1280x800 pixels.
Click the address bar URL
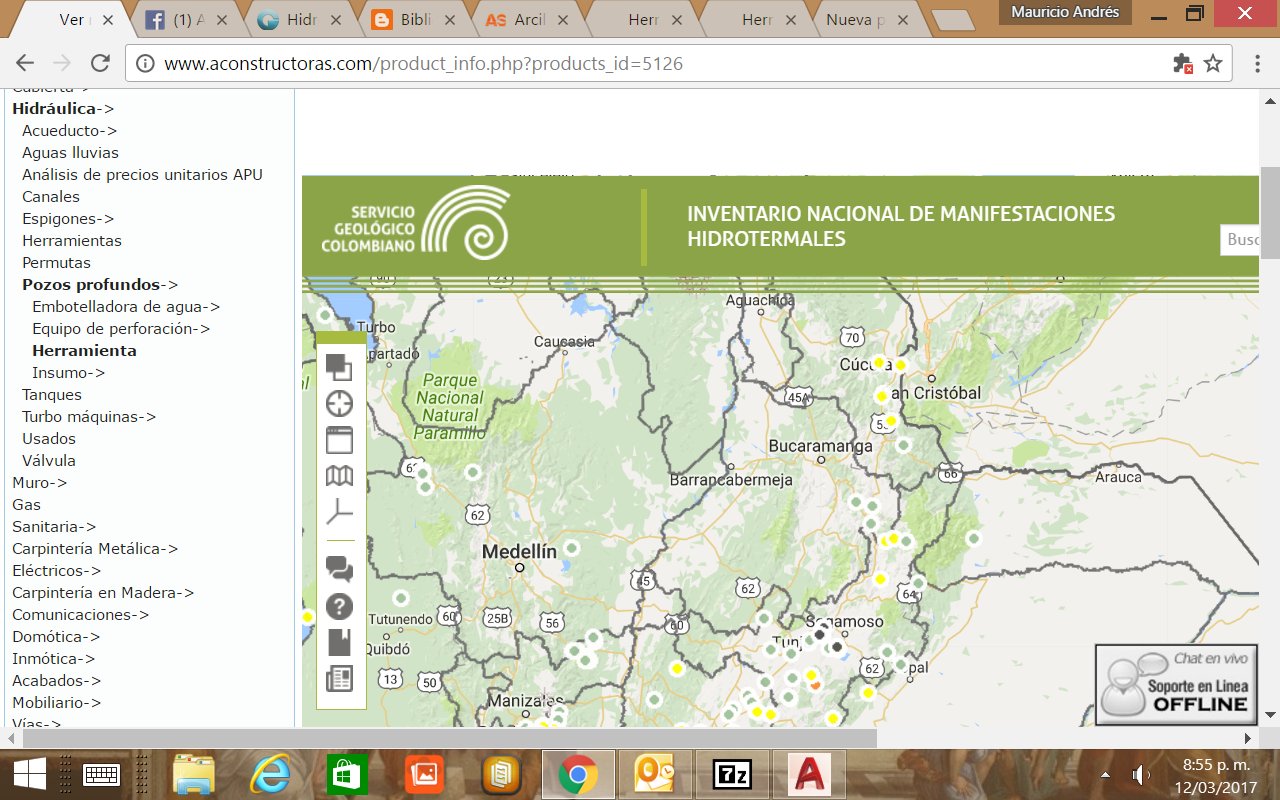[x=423, y=63]
